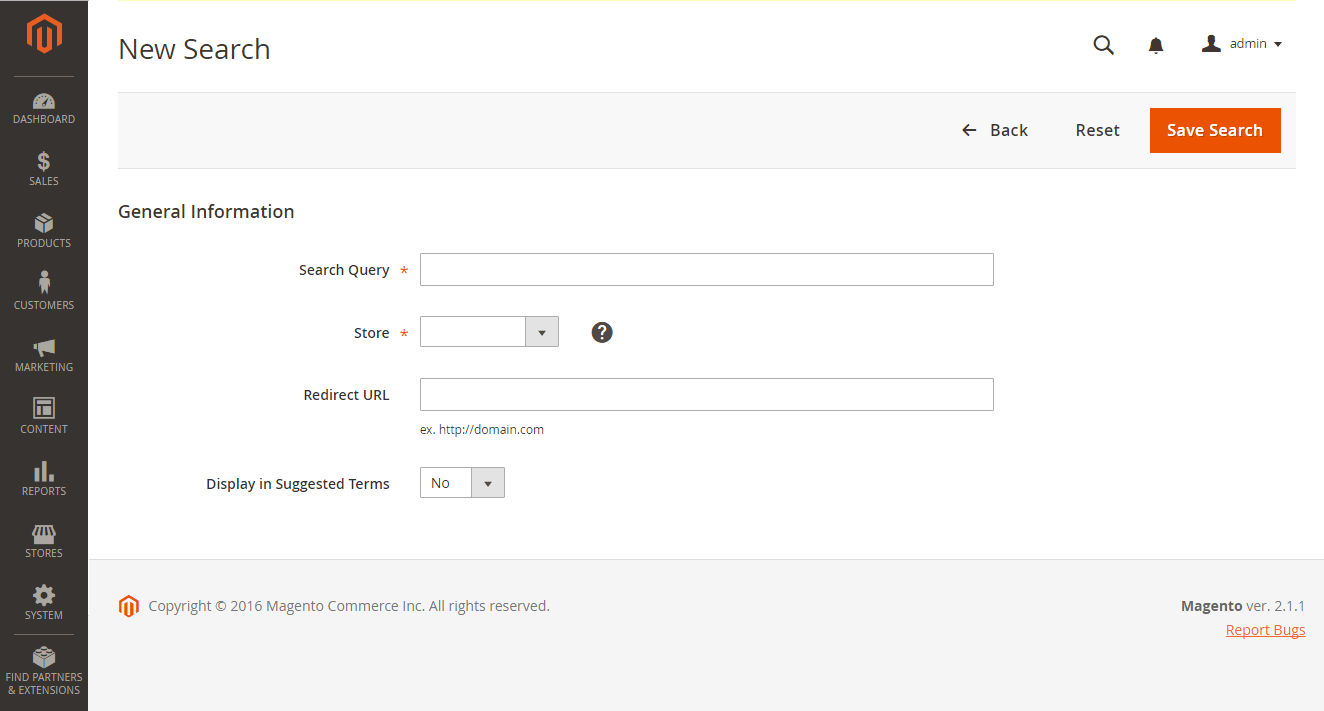Screen dimensions: 1324x711
Task: Click the Store scope help icon
Action: (x=601, y=331)
